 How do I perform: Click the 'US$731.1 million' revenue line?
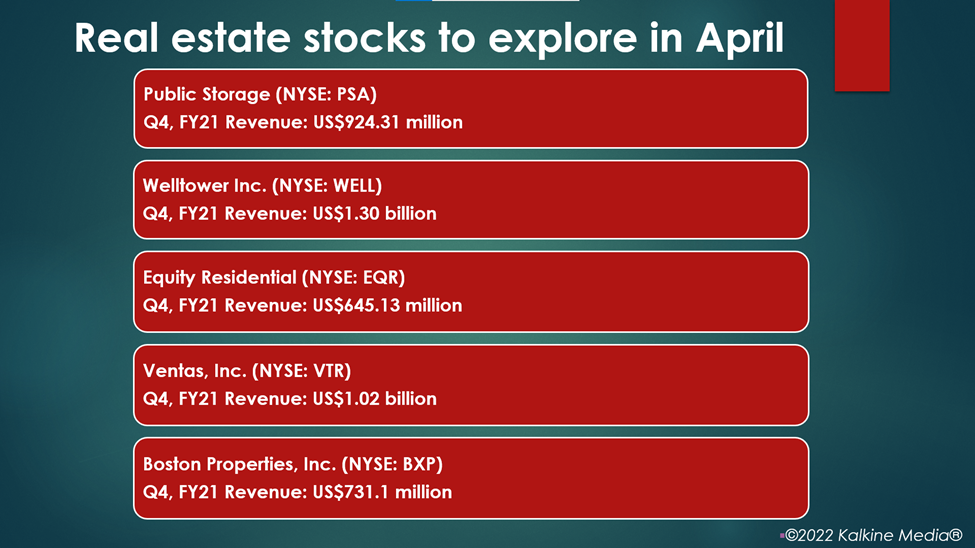point(297,492)
